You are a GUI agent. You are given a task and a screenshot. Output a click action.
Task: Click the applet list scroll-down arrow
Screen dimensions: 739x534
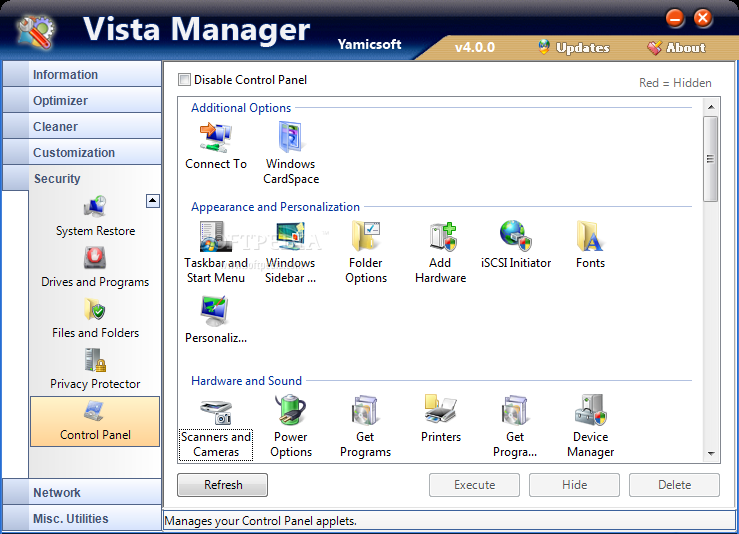[711, 453]
